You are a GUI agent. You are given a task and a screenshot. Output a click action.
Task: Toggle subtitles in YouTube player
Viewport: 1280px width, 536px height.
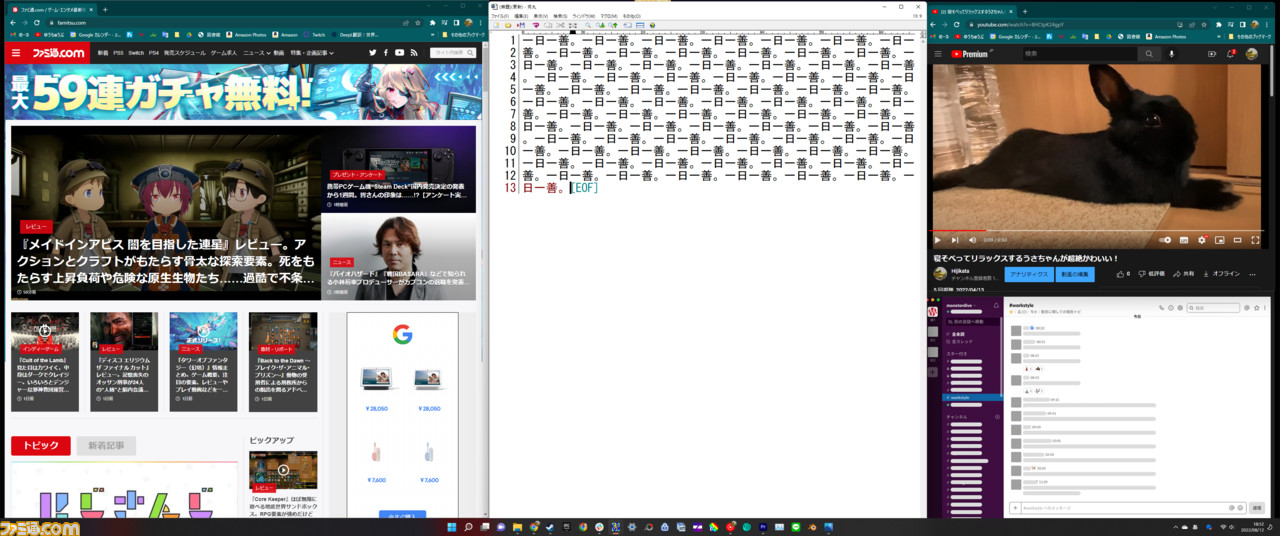[1183, 240]
